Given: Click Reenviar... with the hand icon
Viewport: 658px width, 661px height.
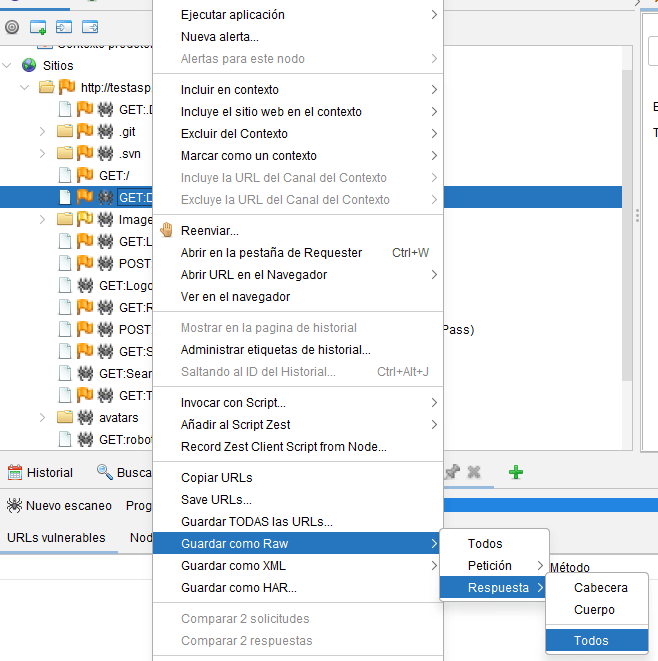Looking at the screenshot, I should click(209, 231).
